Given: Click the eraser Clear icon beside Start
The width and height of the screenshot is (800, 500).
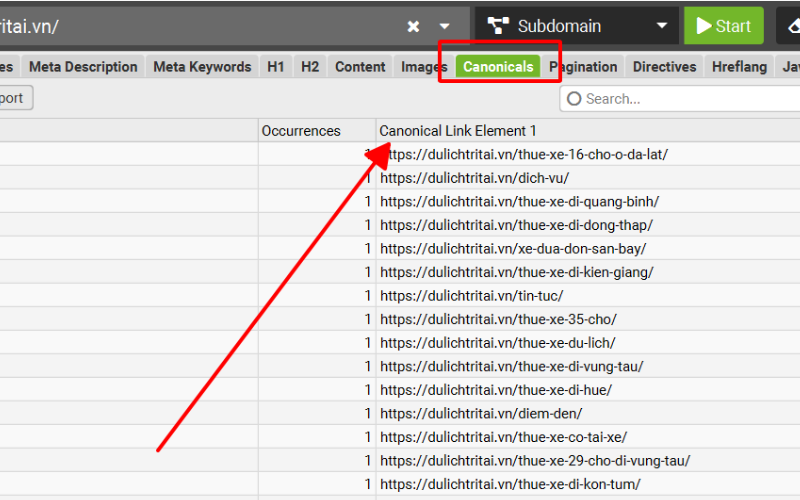Looking at the screenshot, I should coord(790,26).
